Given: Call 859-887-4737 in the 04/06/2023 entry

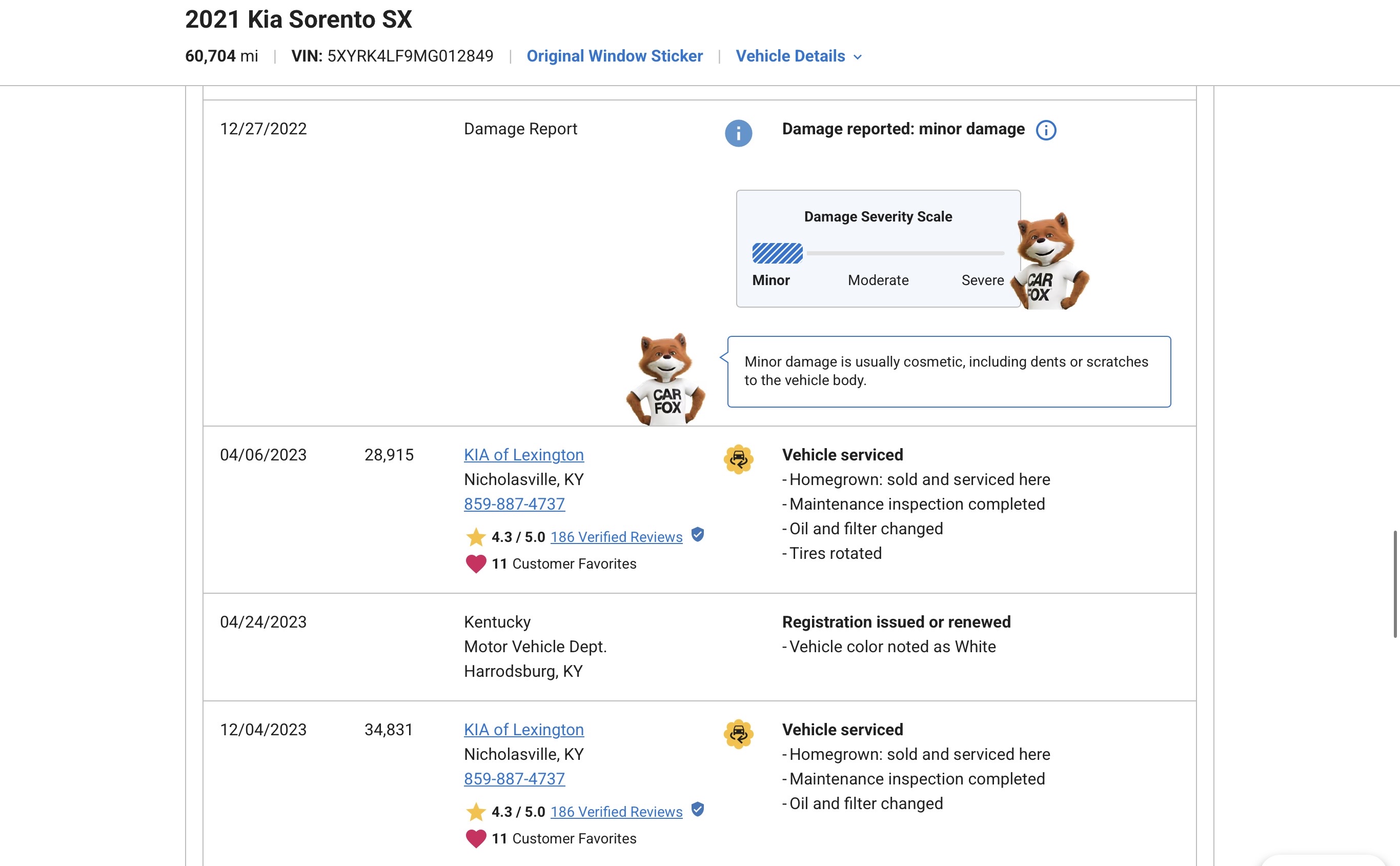Looking at the screenshot, I should coord(514,504).
